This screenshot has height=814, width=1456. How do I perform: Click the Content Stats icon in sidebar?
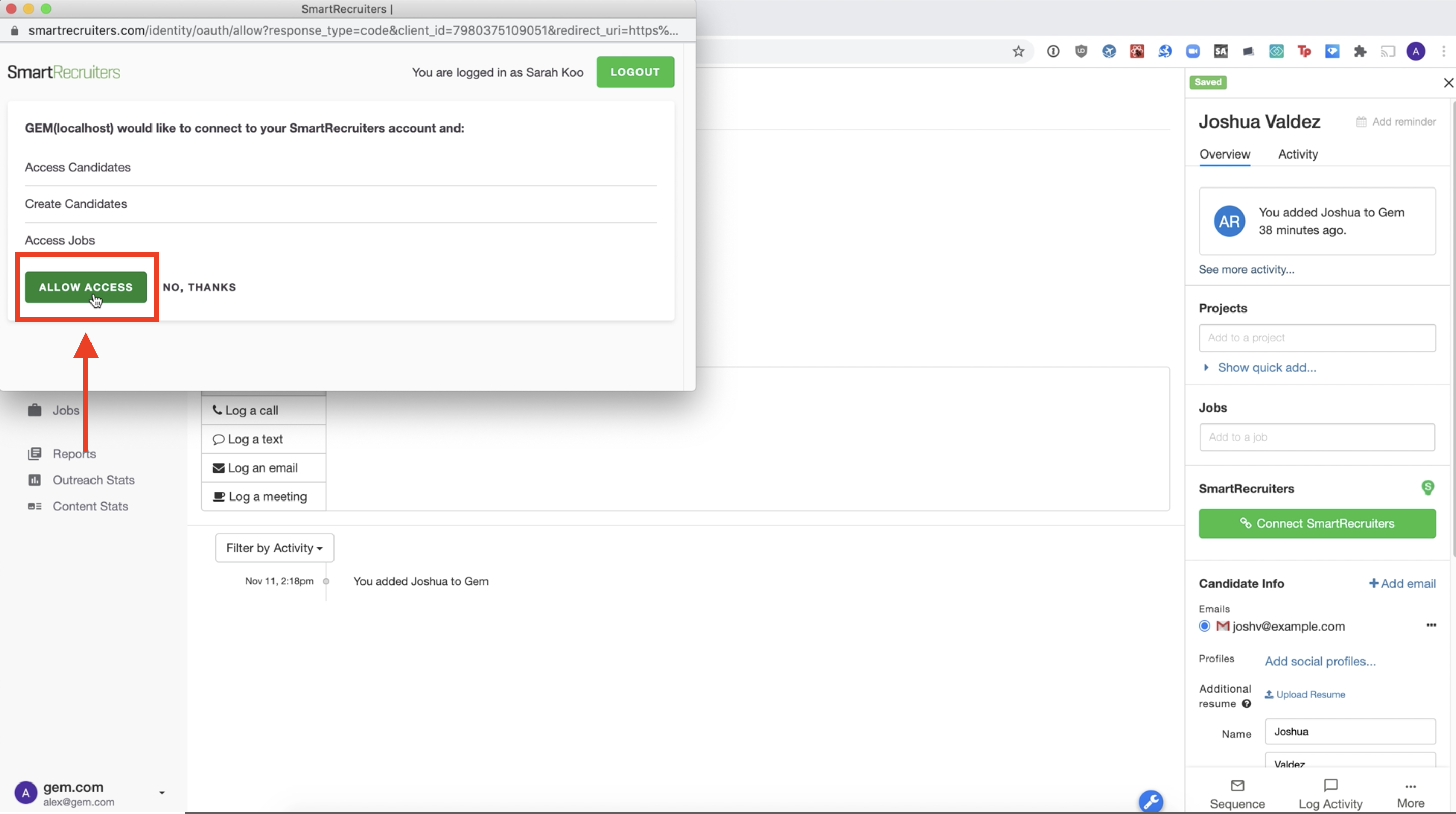point(35,506)
